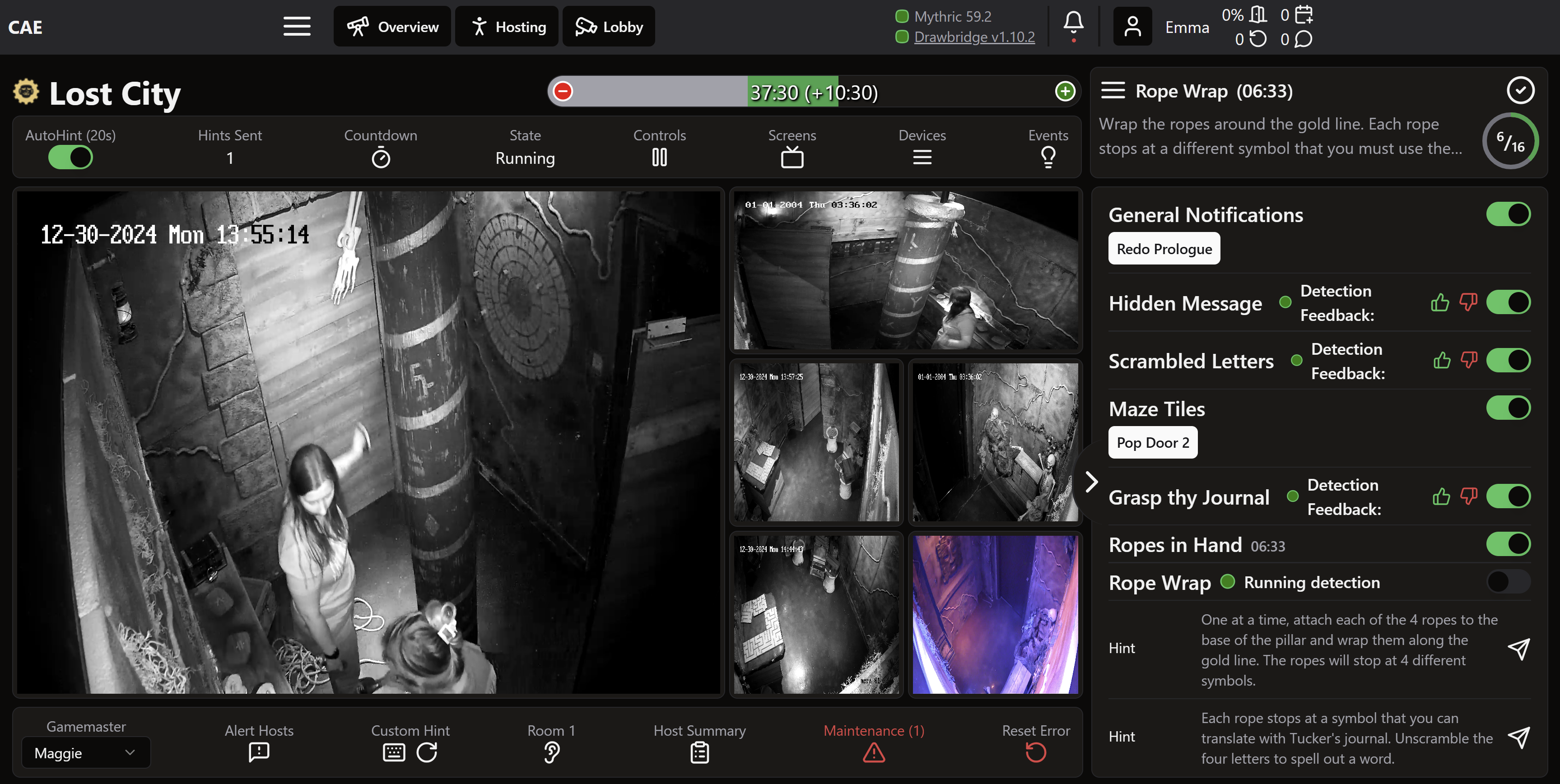Enable the Rope Wrap toggle
This screenshot has height=784, width=1560.
(x=1508, y=582)
